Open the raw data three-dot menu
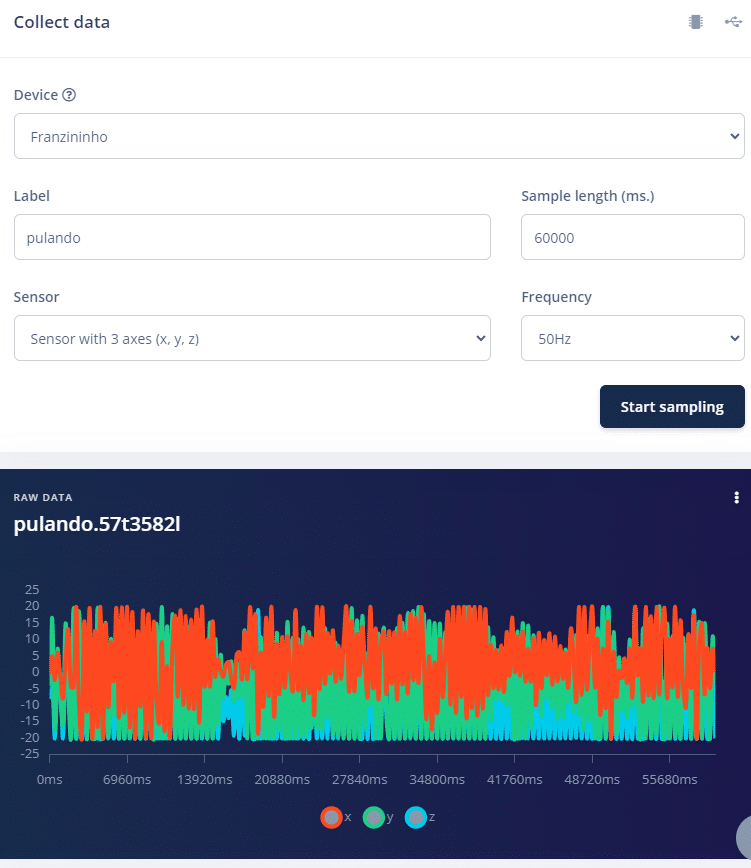This screenshot has height=868, width=751. click(x=736, y=498)
